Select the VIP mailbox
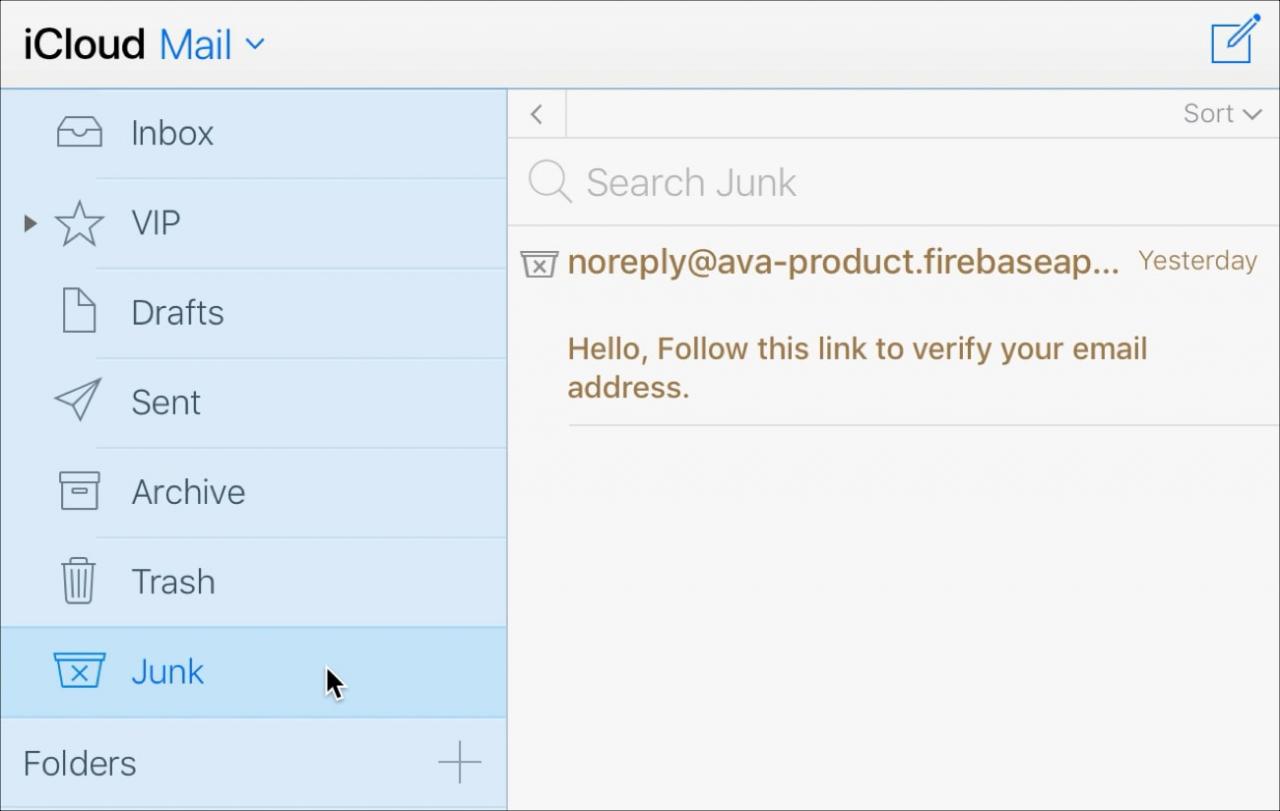The image size is (1280, 811). (254, 223)
